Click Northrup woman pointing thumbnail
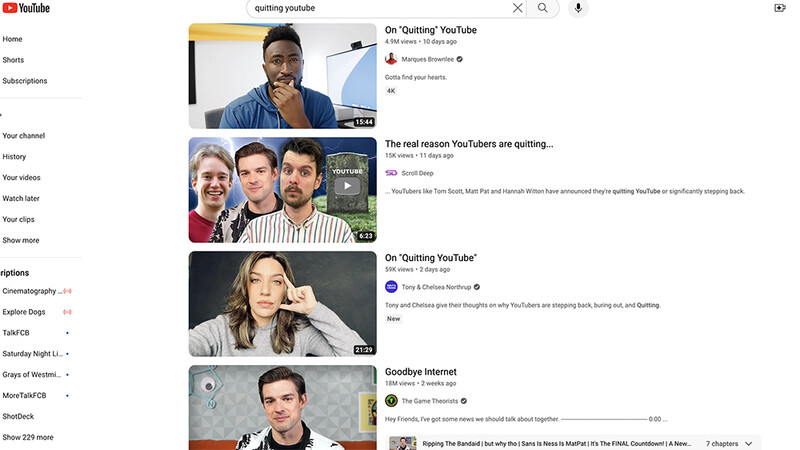800x450 pixels. click(283, 304)
